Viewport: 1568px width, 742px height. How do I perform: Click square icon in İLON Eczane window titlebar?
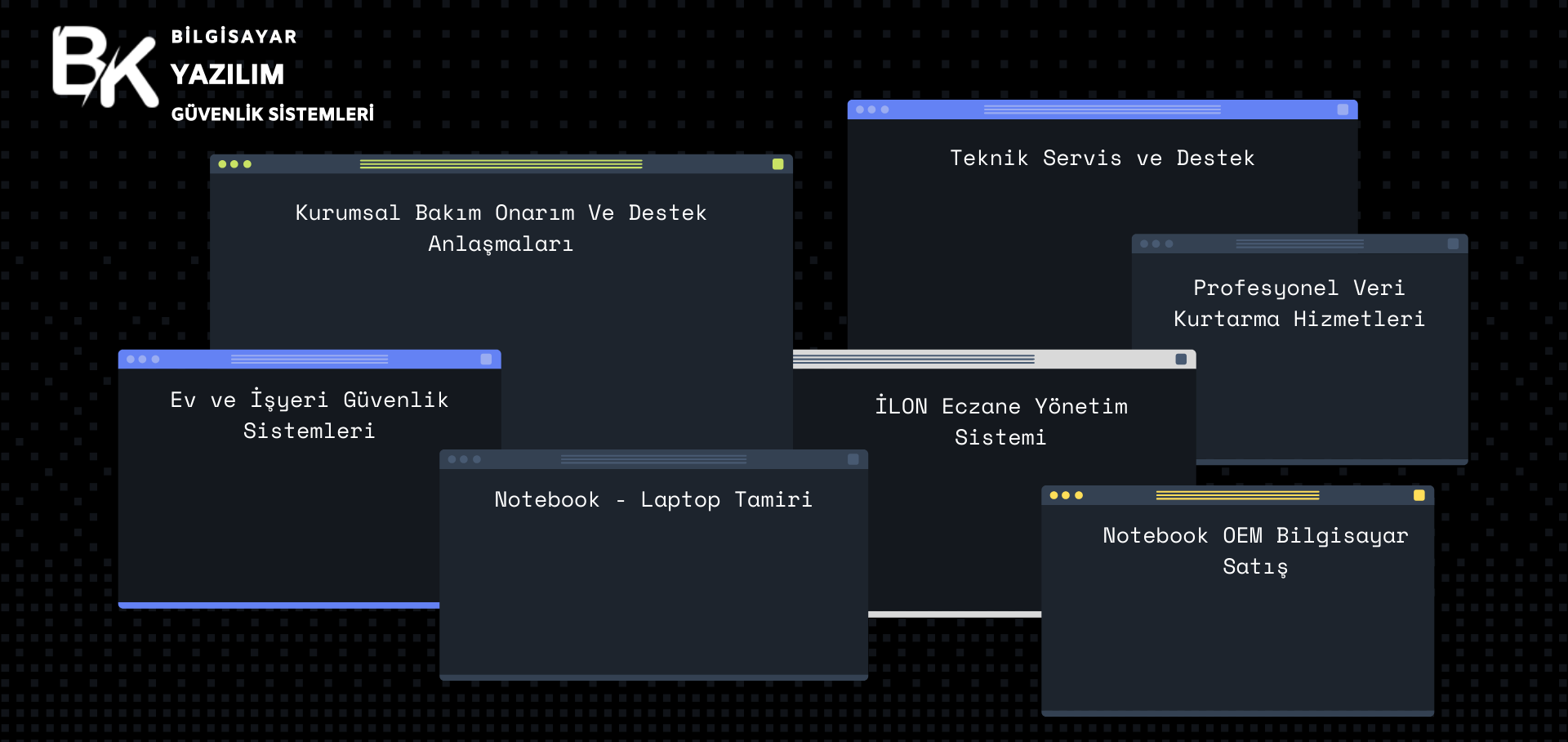(x=1181, y=360)
